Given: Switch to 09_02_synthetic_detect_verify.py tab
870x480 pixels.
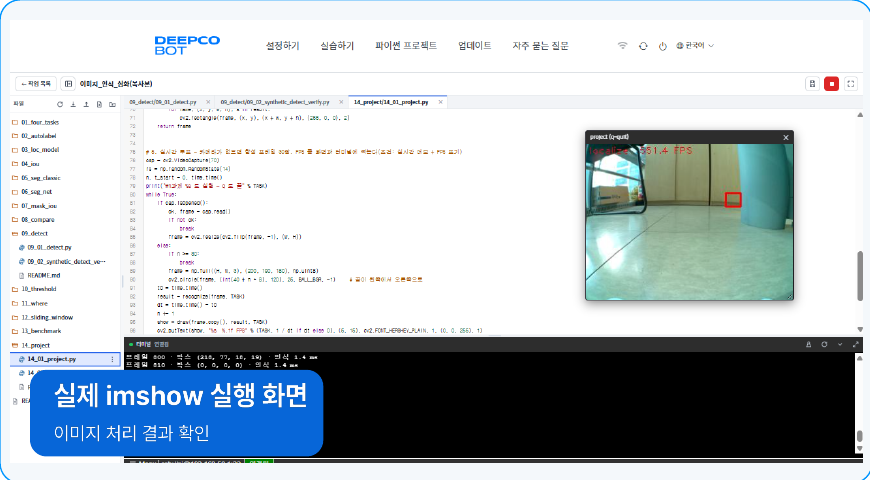Looking at the screenshot, I should click(275, 102).
